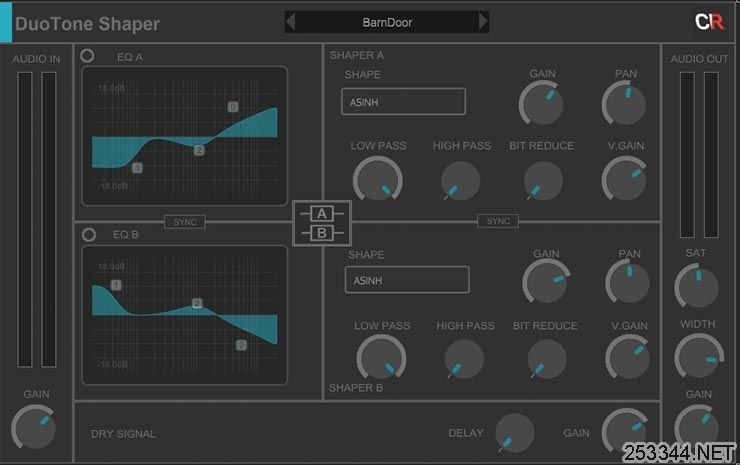Image resolution: width=740 pixels, height=465 pixels.
Task: Click the EQ A curve graph
Action: [185, 136]
